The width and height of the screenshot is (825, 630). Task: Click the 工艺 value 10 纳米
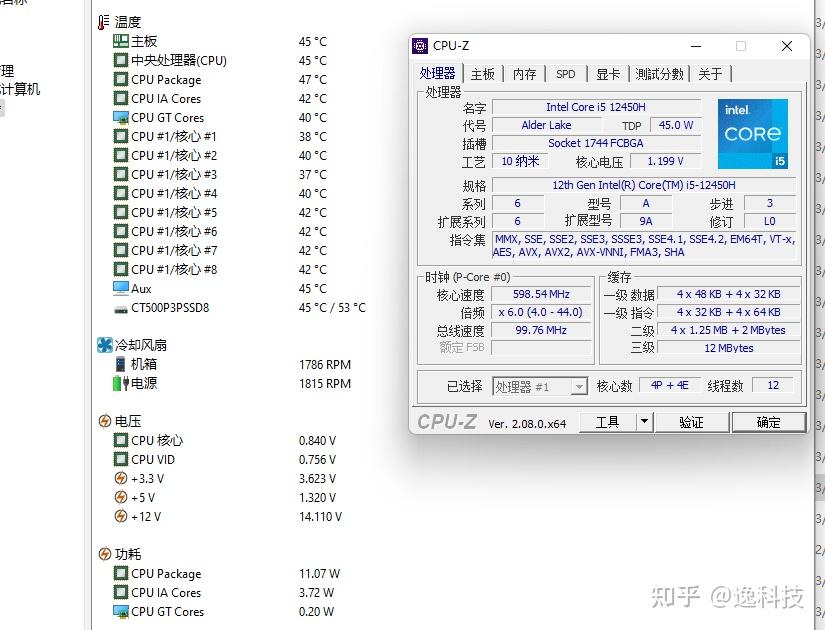point(520,161)
